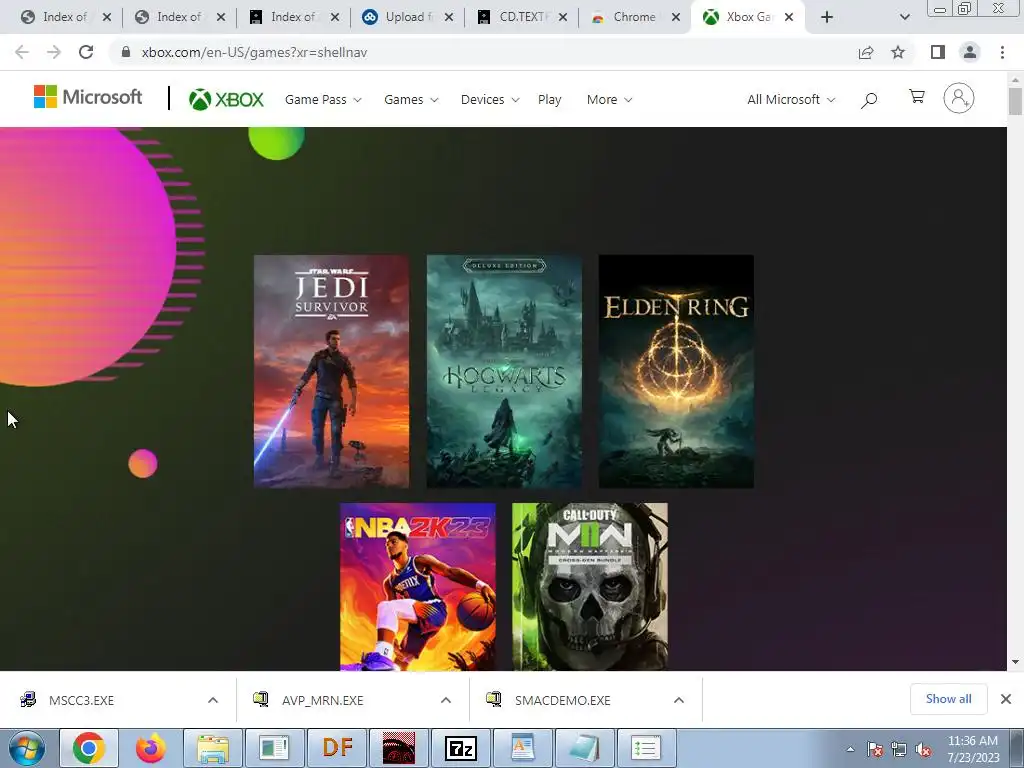Open Call of Duty MWII game cover
Screen dimensions: 1024x768
tap(590, 586)
